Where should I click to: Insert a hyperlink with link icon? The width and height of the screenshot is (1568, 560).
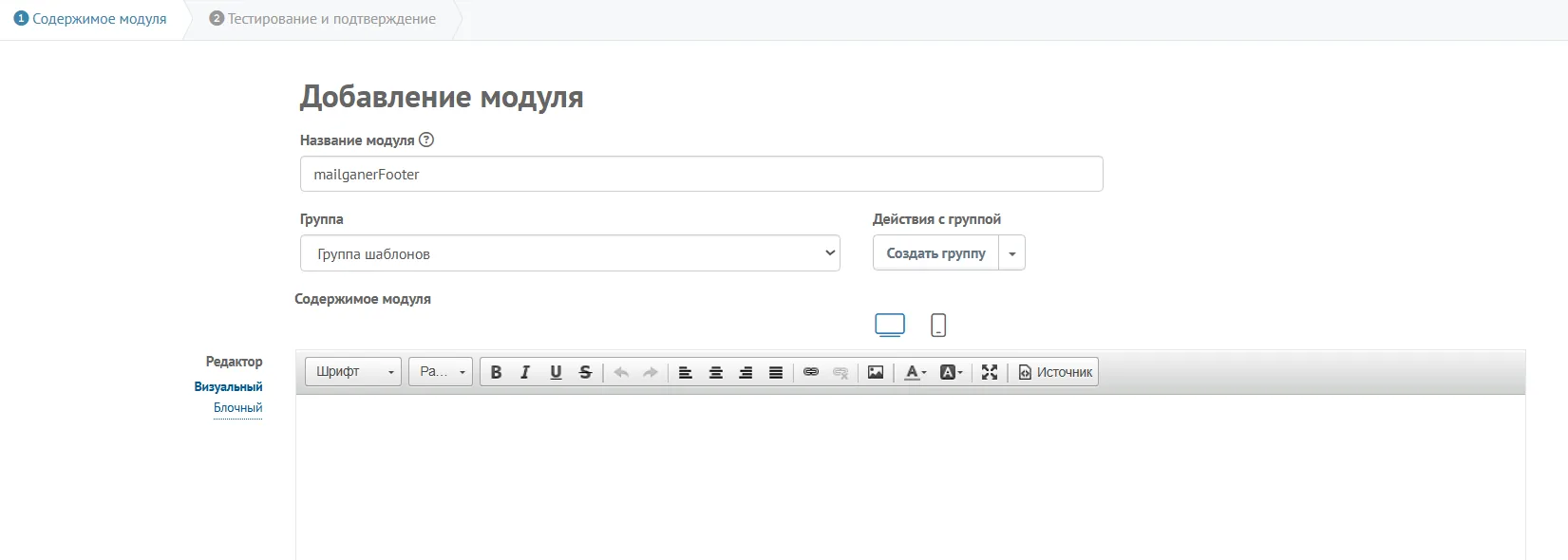(811, 372)
